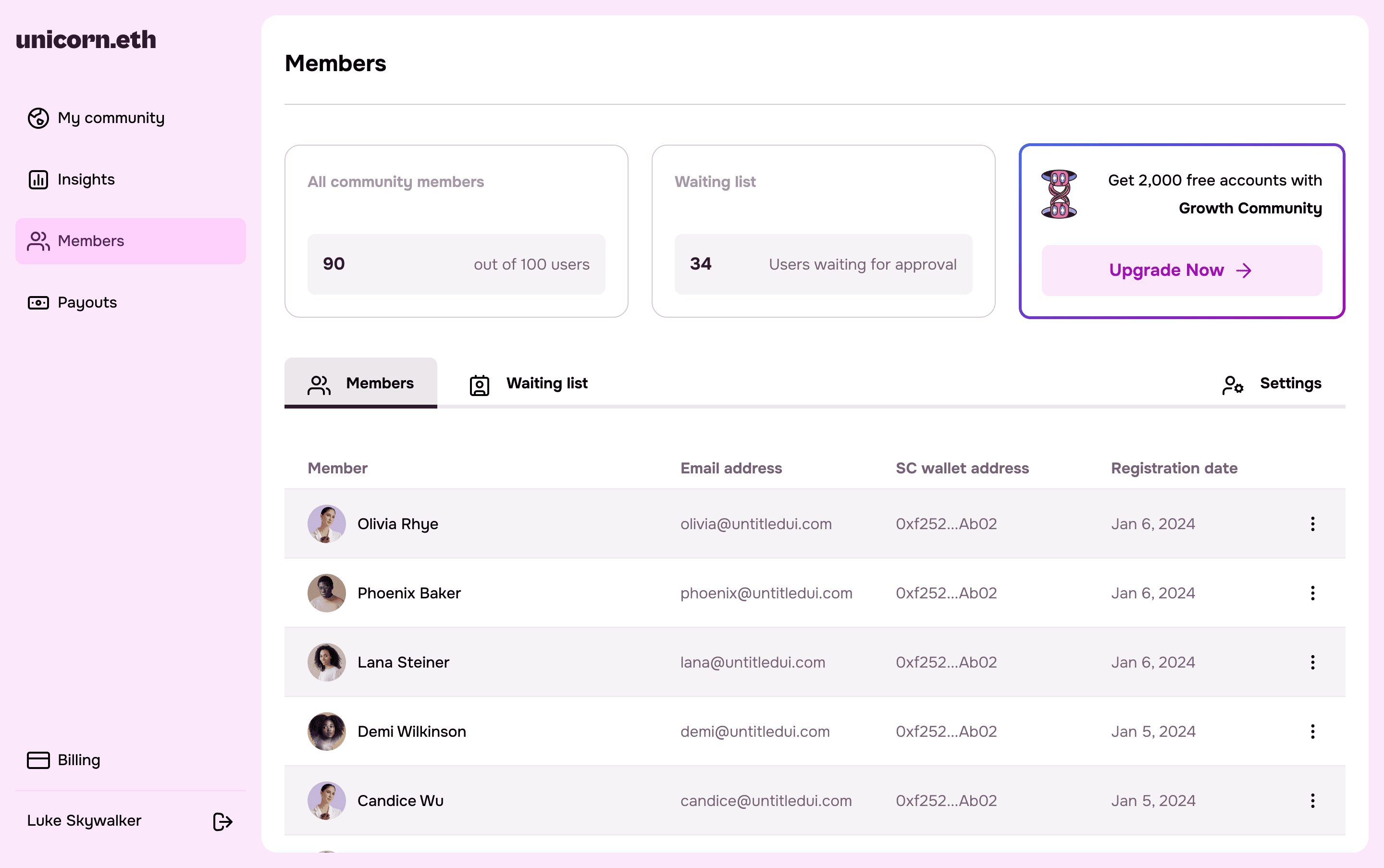This screenshot has height=868, width=1384.
Task: Click the Members people icon in sidebar
Action: pos(38,241)
